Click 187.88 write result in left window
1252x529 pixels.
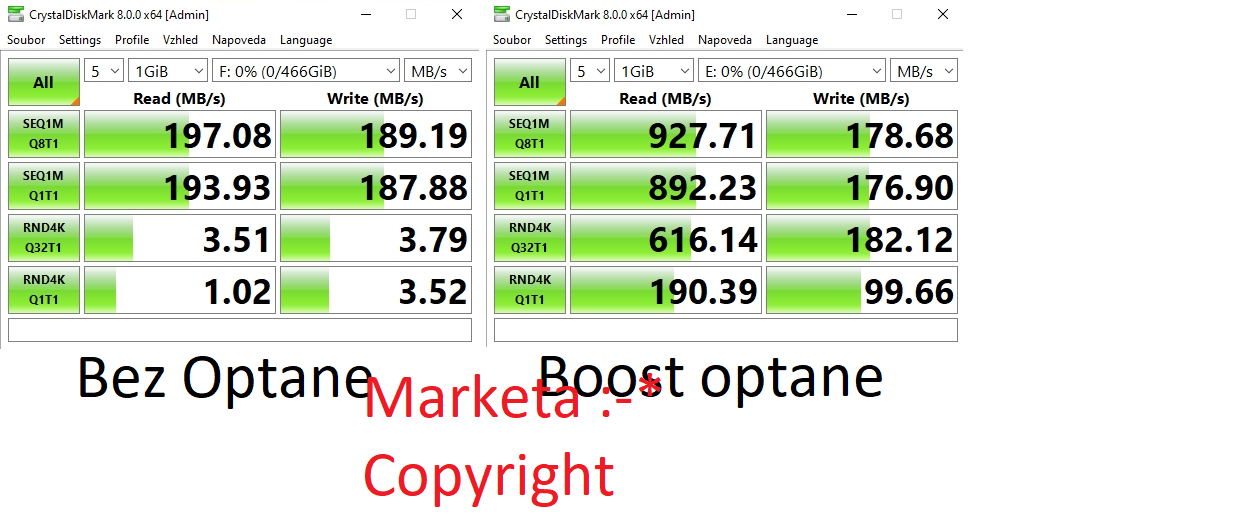click(x=376, y=186)
